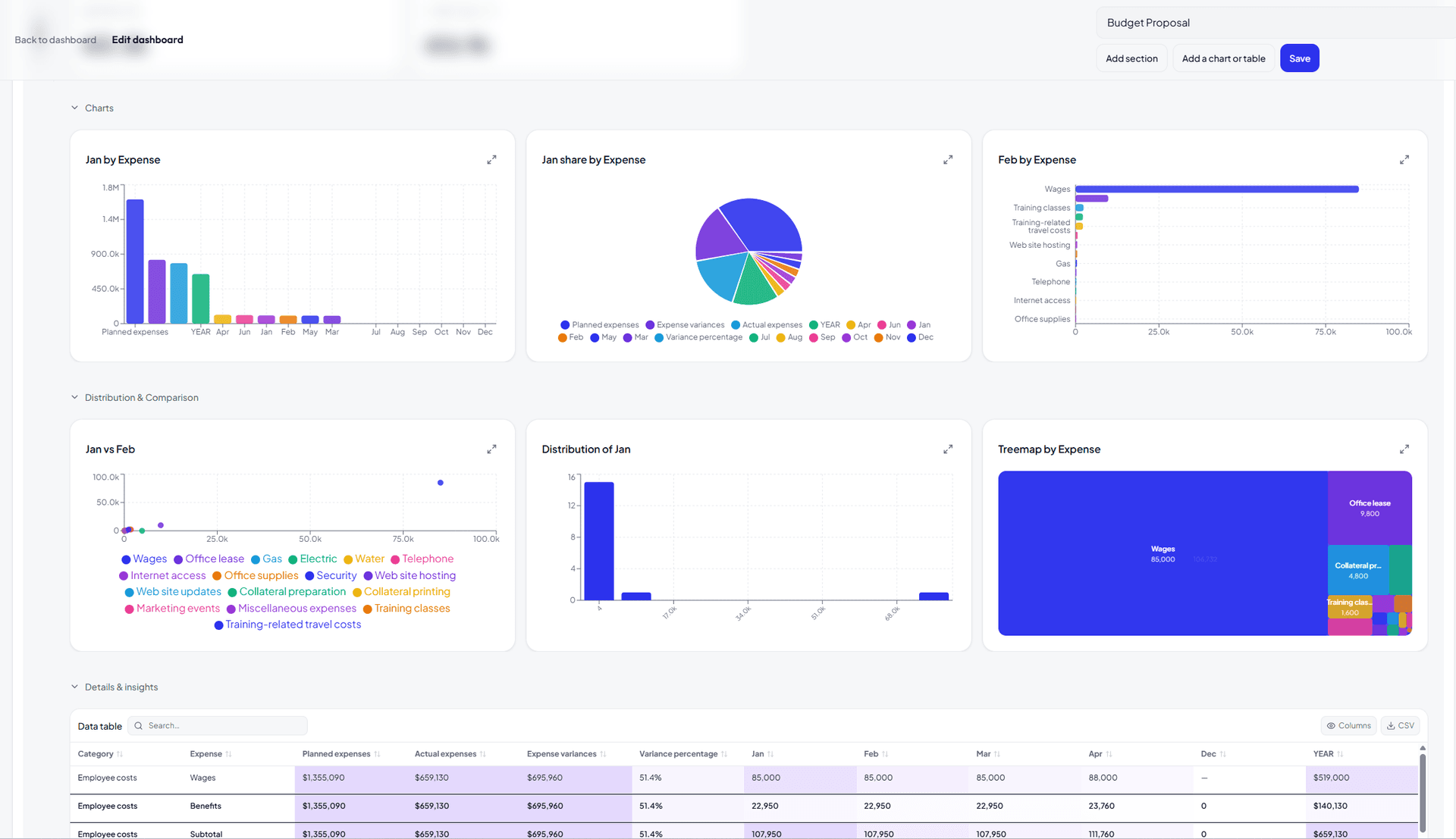Toggle Training classes in the scatter legend
The image size is (1456, 839).
pos(413,609)
